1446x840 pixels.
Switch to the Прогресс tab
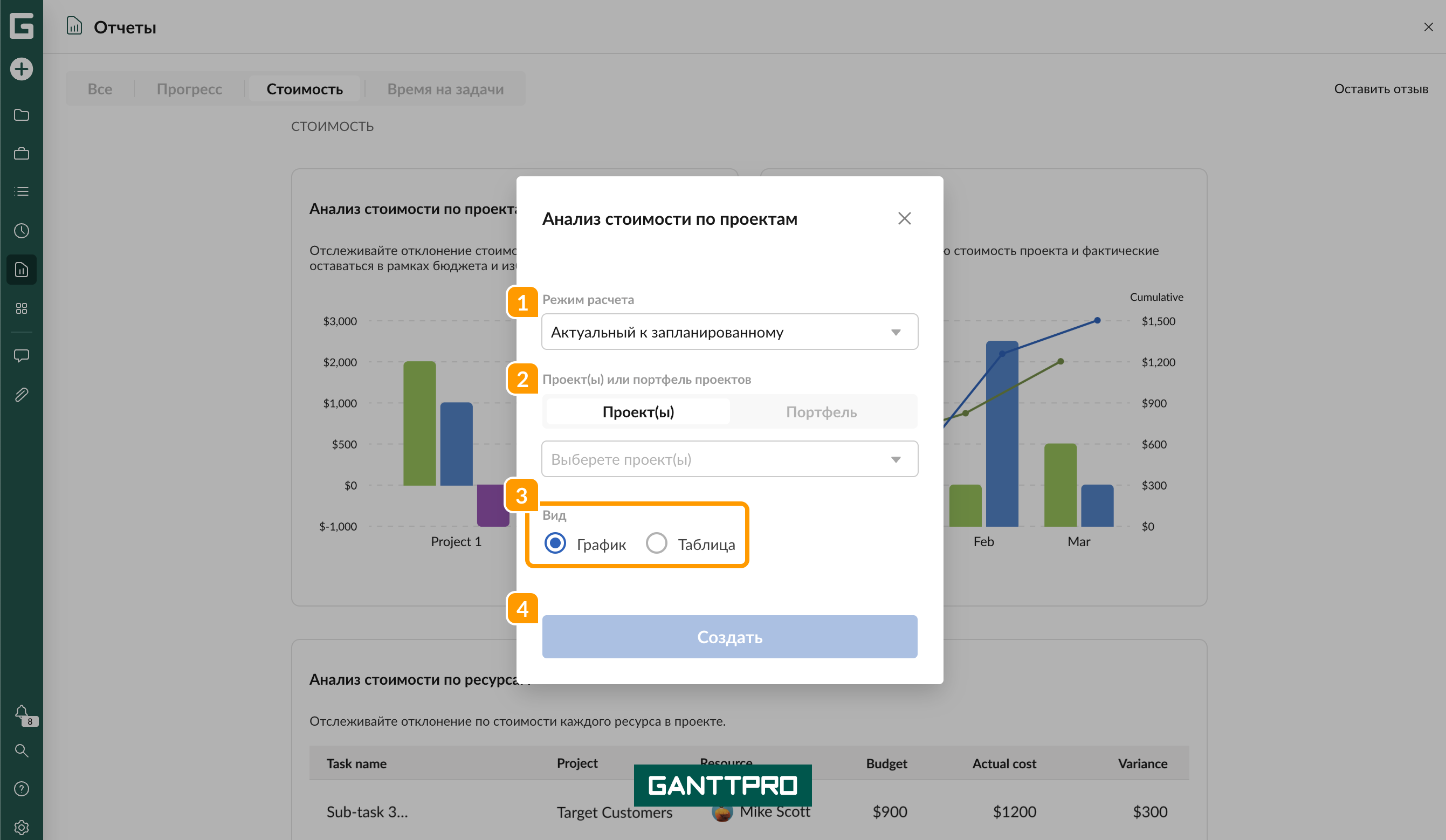click(x=189, y=89)
